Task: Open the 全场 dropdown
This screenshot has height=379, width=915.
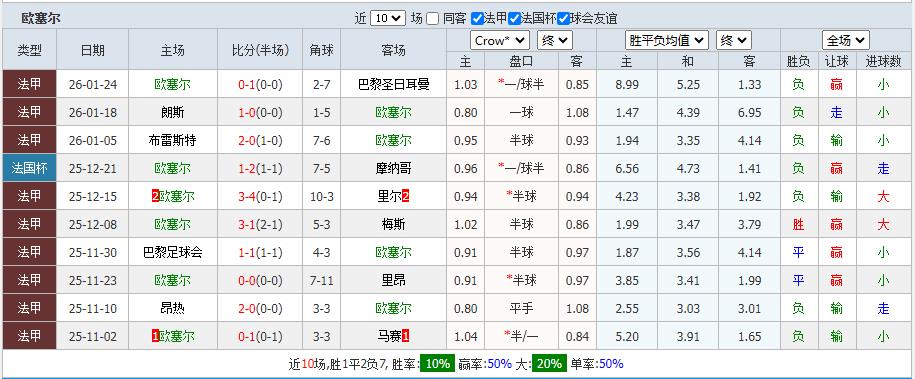Action: [846, 40]
